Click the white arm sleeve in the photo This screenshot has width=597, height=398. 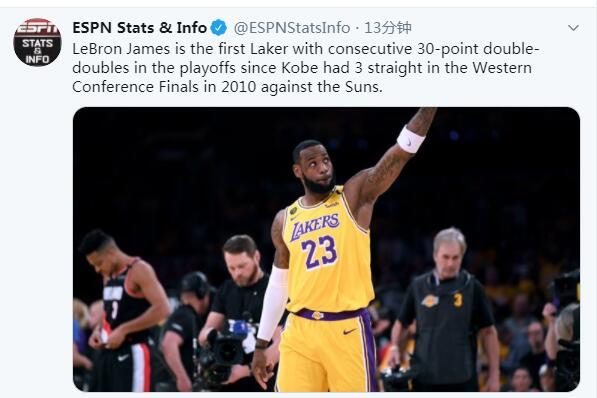(x=273, y=303)
